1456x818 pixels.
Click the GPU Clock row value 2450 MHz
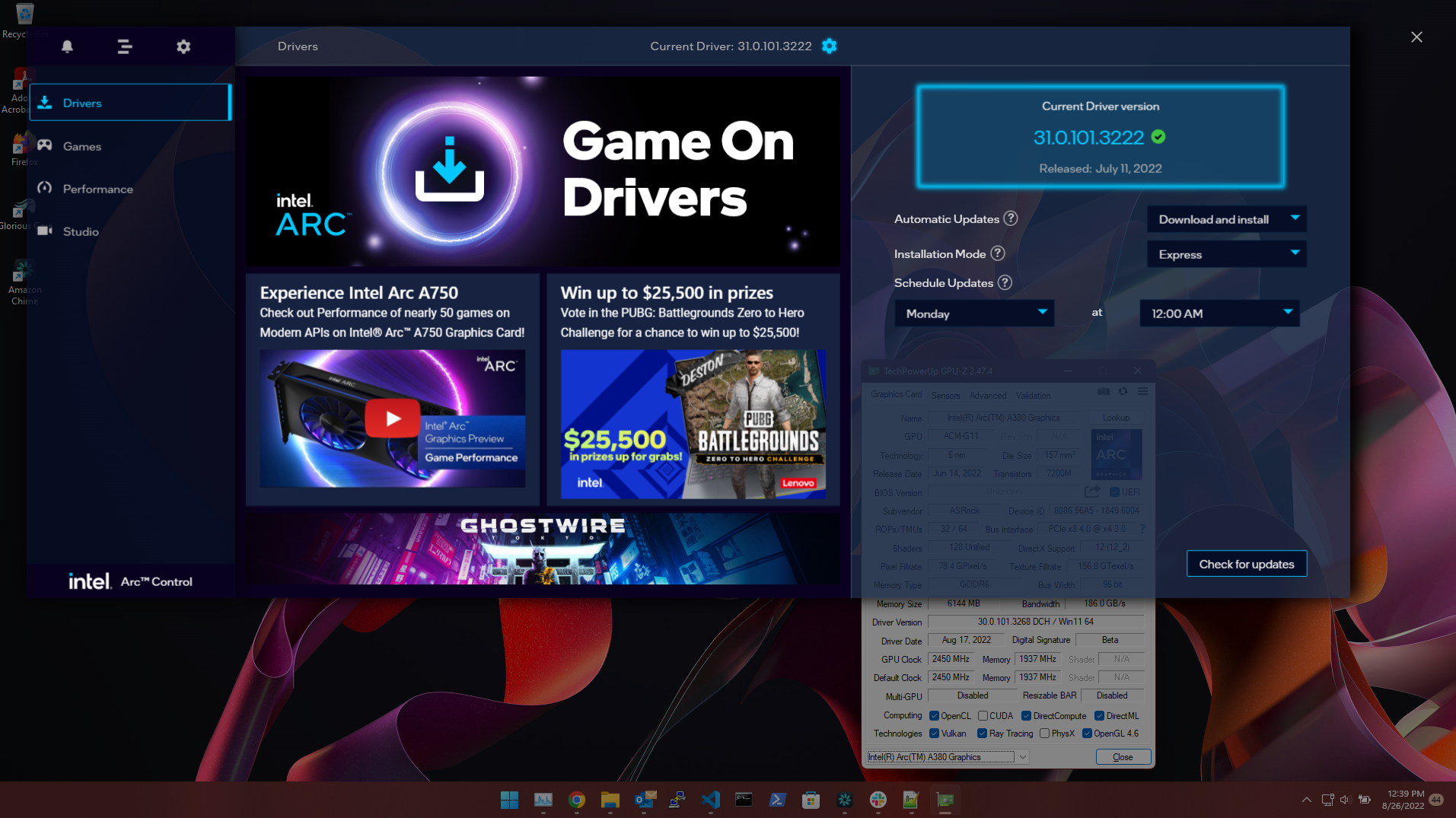coord(951,659)
